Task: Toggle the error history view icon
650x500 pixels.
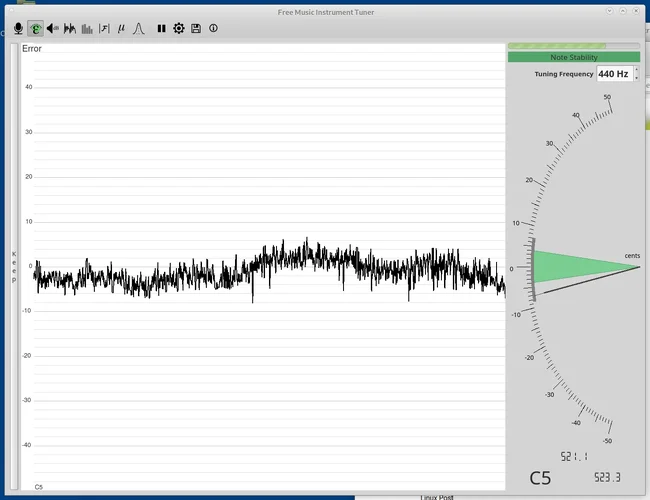Action: [x=35, y=28]
